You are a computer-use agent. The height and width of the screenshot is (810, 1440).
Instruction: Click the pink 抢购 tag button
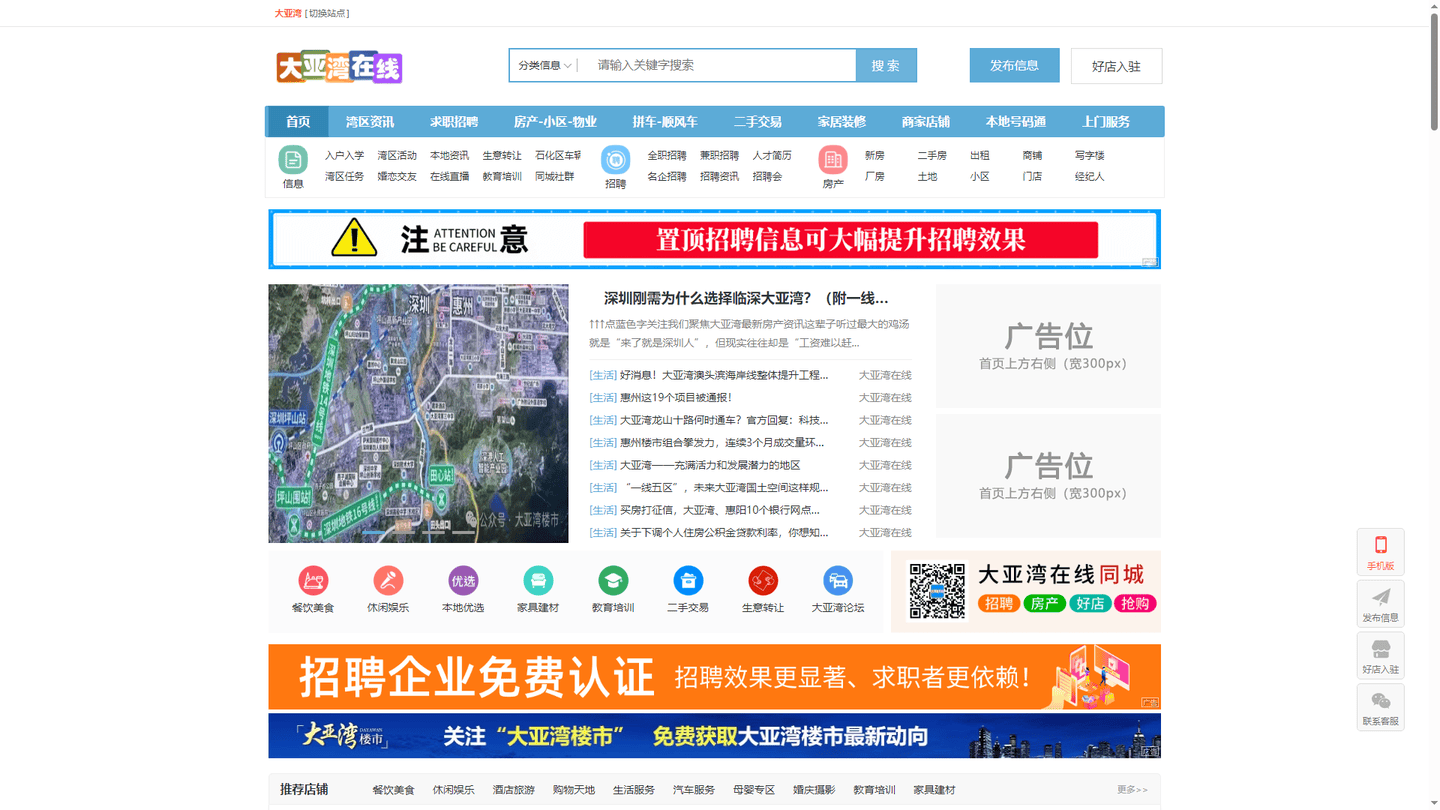point(1135,603)
